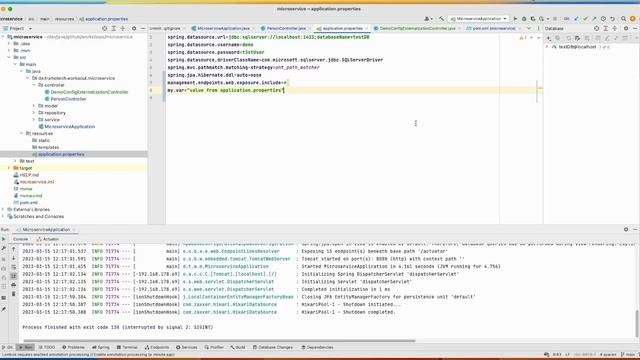
Task: Toggle soft-wrap in console
Action: click(x=13, y=267)
